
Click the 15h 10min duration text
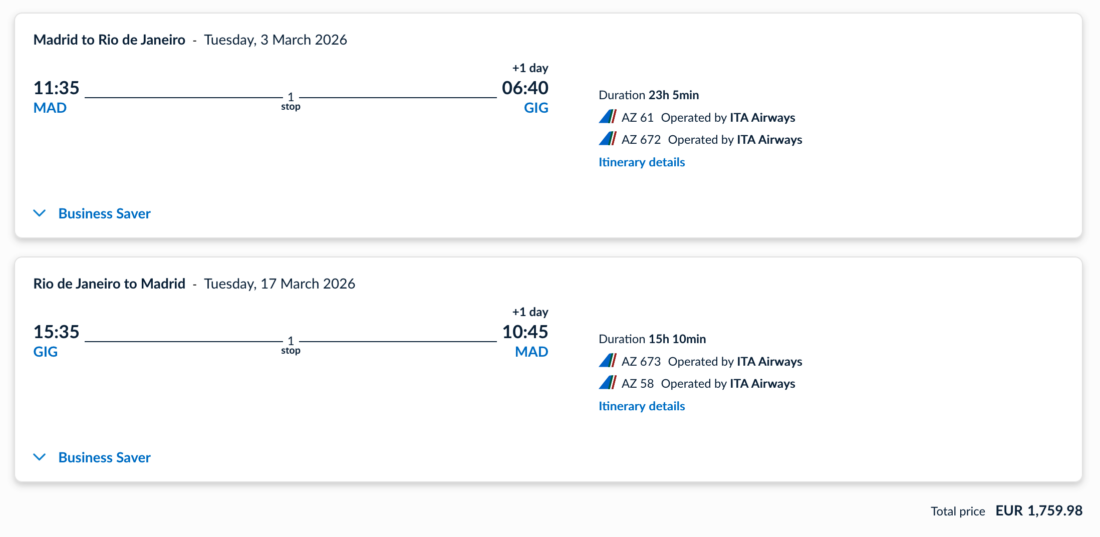tap(677, 339)
